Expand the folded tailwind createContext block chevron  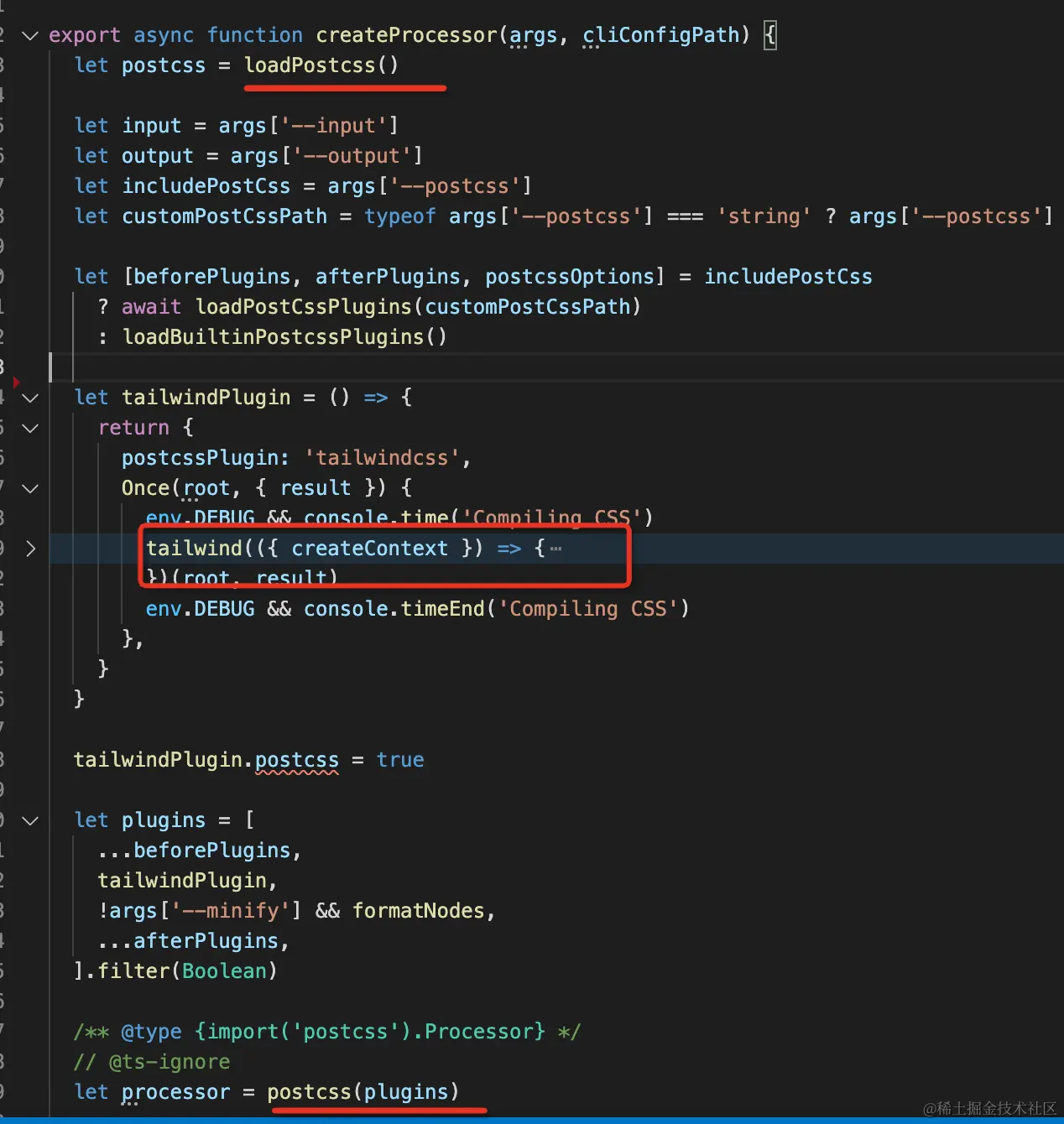[x=30, y=549]
